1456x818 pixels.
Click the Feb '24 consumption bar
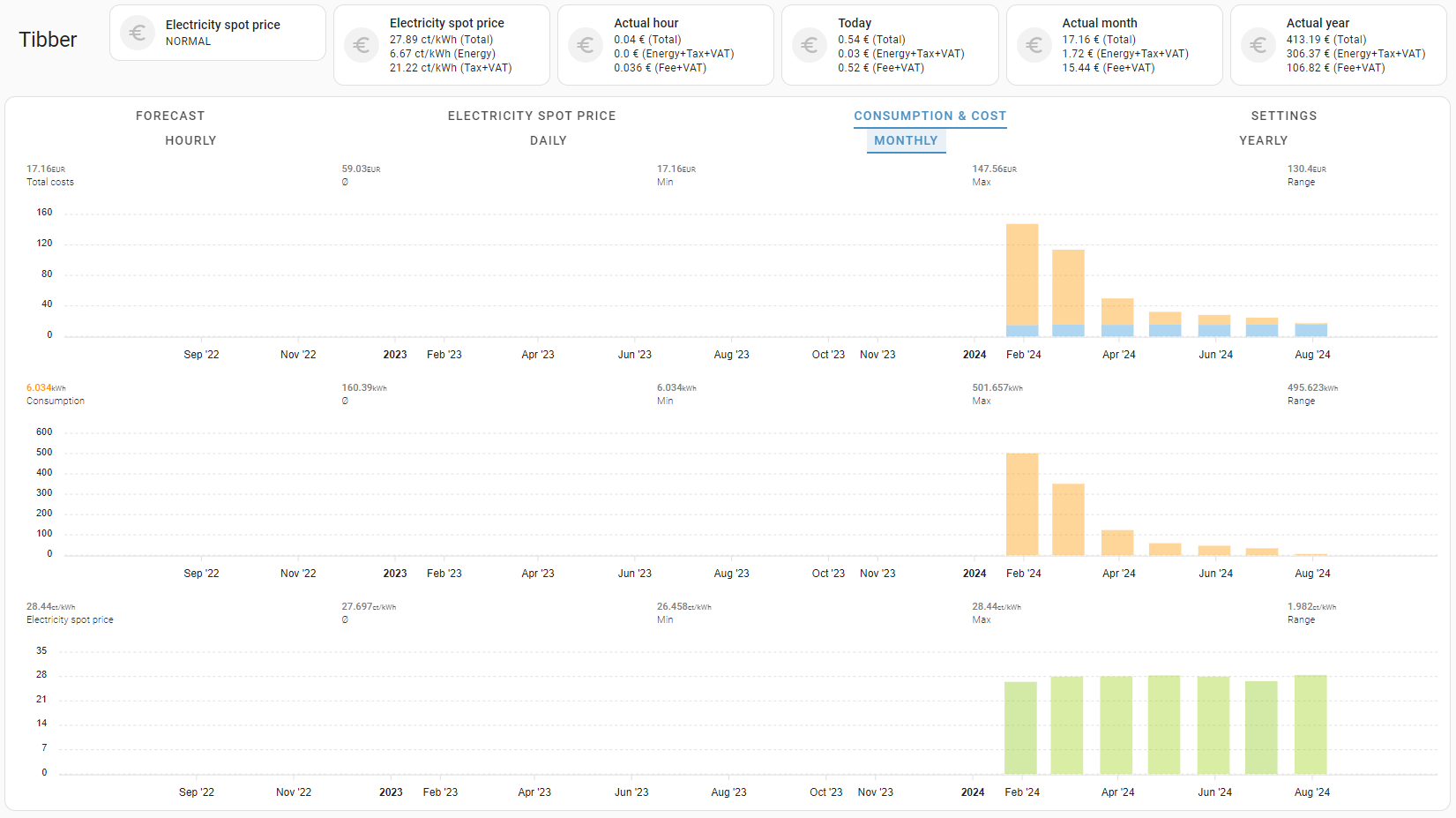pyautogui.click(x=1022, y=504)
